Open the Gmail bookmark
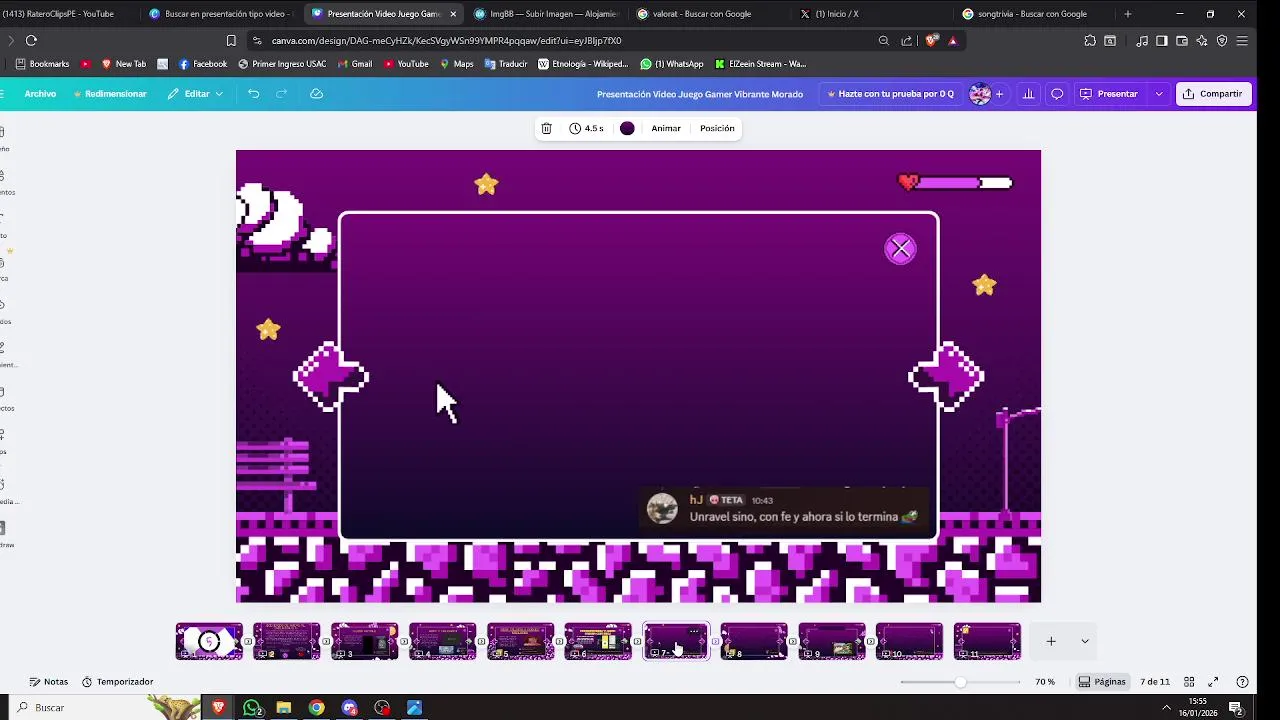The image size is (1280, 720). click(355, 64)
